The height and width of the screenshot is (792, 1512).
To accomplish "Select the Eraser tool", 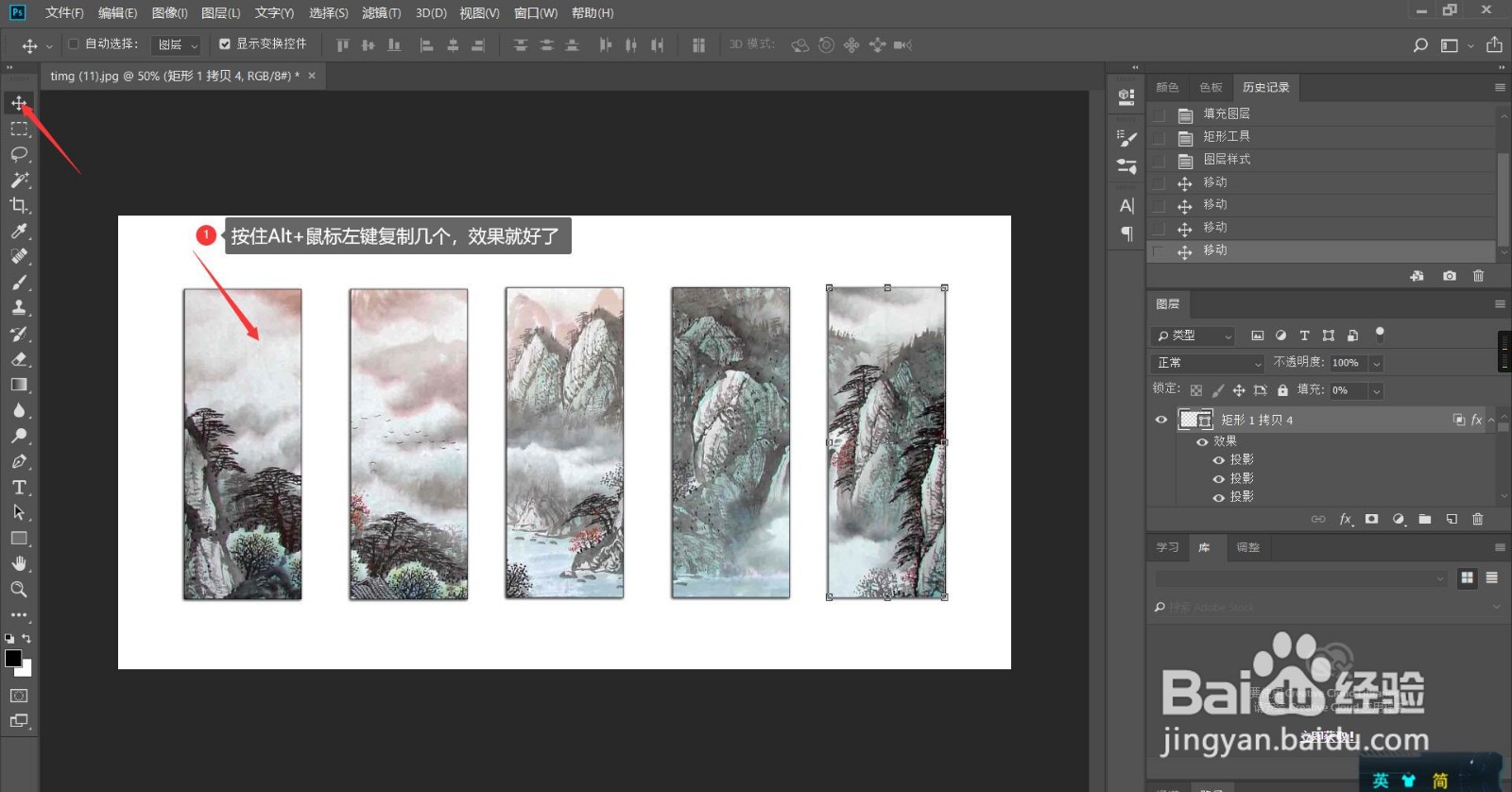I will coord(19,359).
